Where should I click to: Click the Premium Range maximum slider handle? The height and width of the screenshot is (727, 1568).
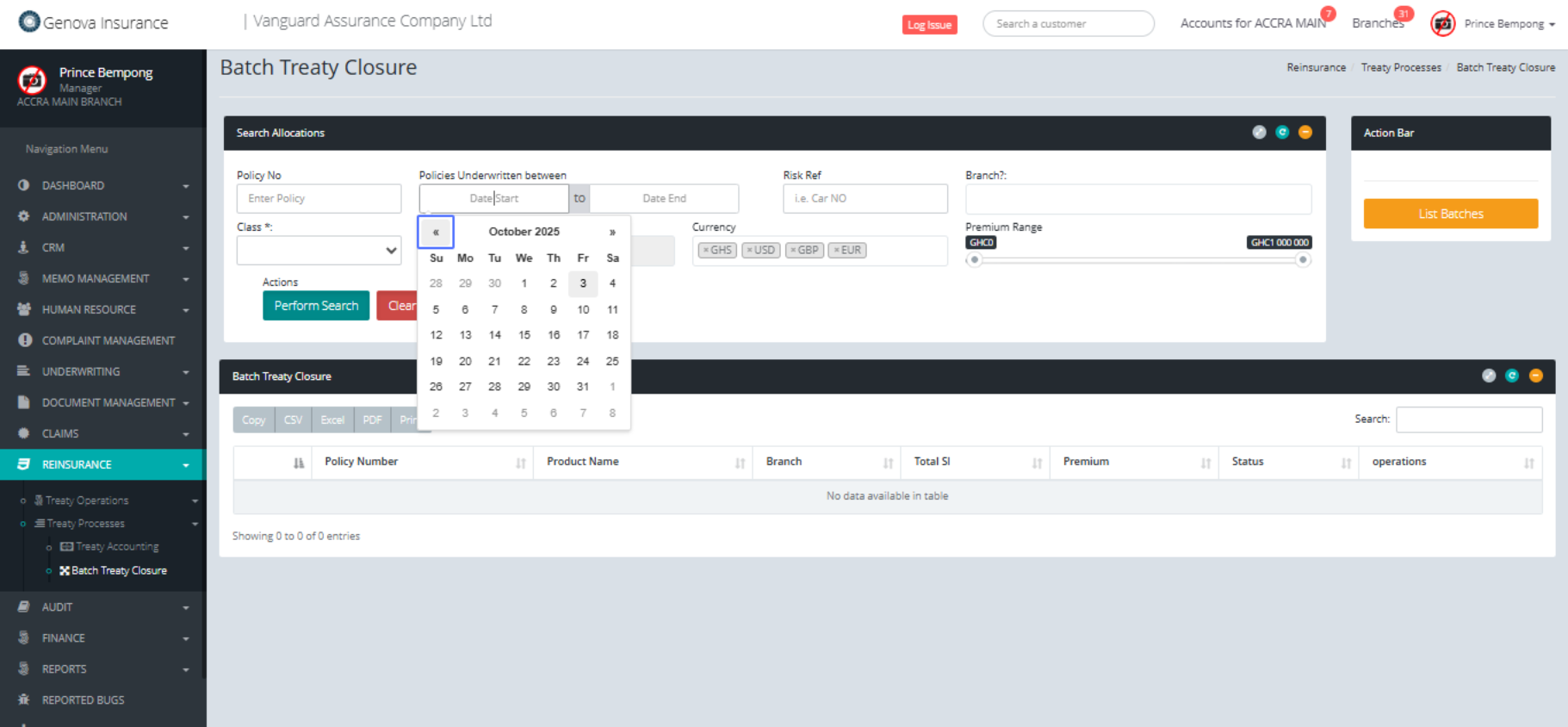point(1303,259)
